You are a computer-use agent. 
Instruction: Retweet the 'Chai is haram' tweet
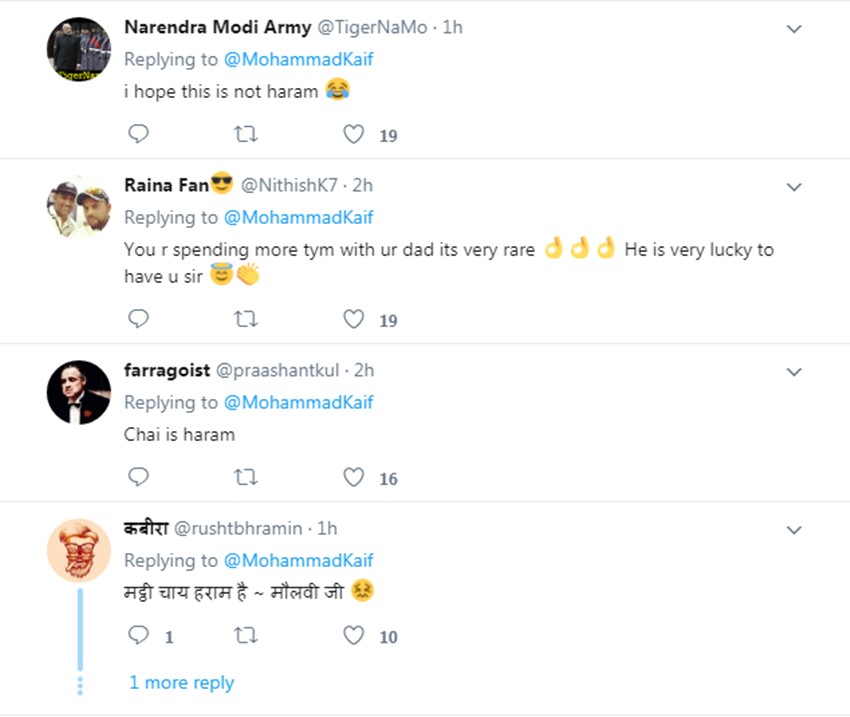click(245, 477)
